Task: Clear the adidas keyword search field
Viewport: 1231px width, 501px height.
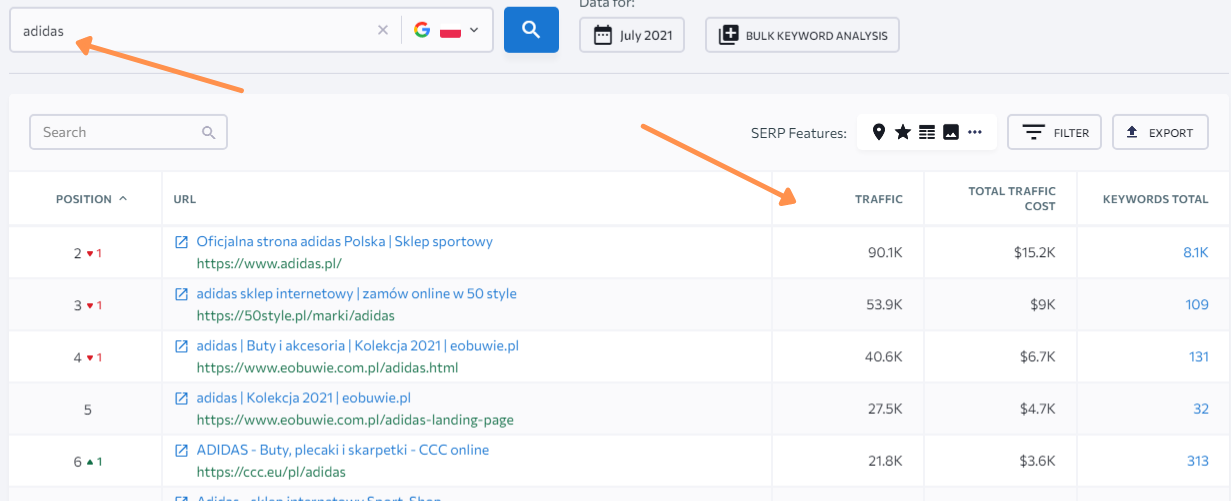Action: coord(382,30)
